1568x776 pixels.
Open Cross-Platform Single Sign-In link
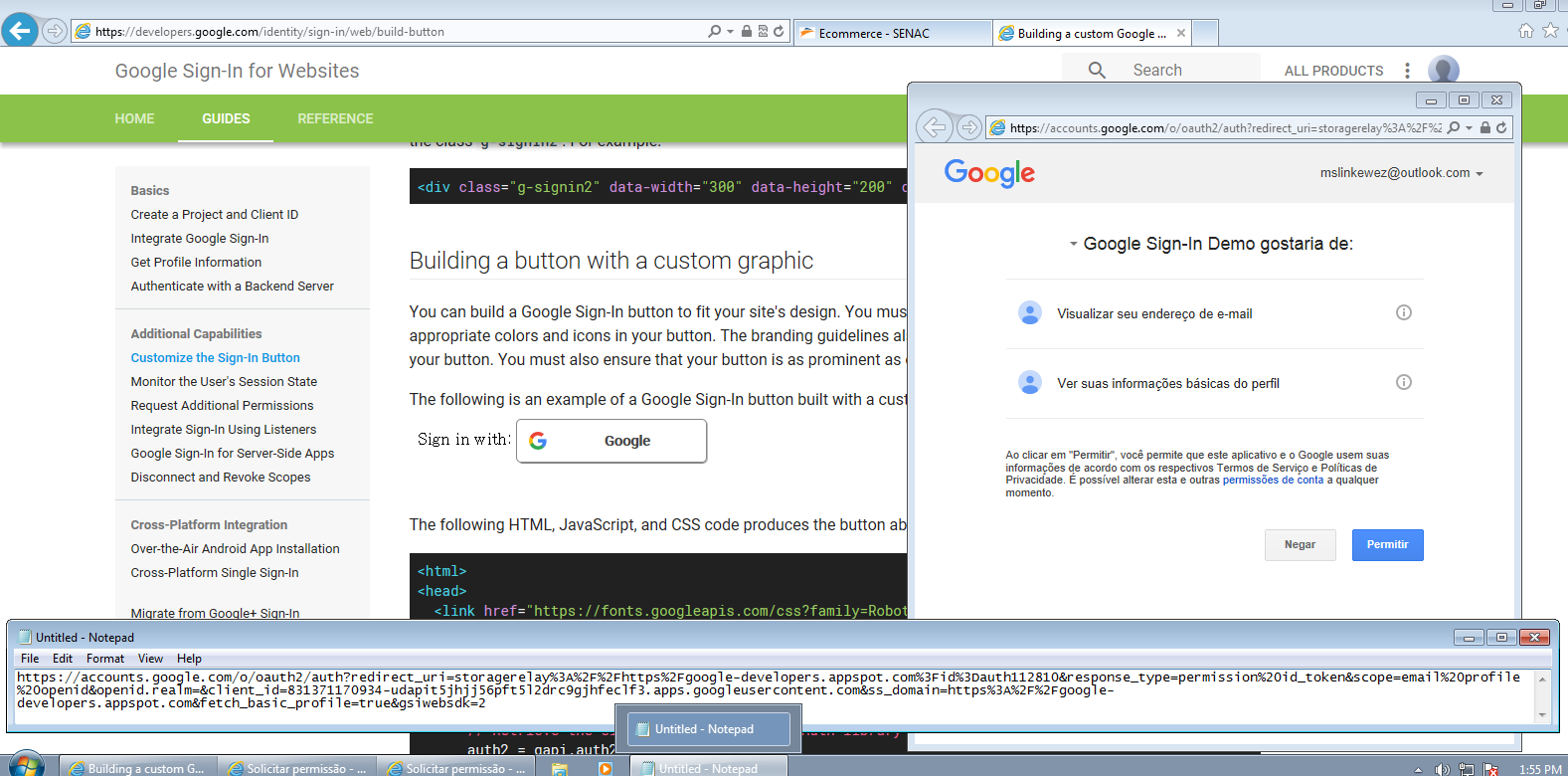pyautogui.click(x=214, y=572)
